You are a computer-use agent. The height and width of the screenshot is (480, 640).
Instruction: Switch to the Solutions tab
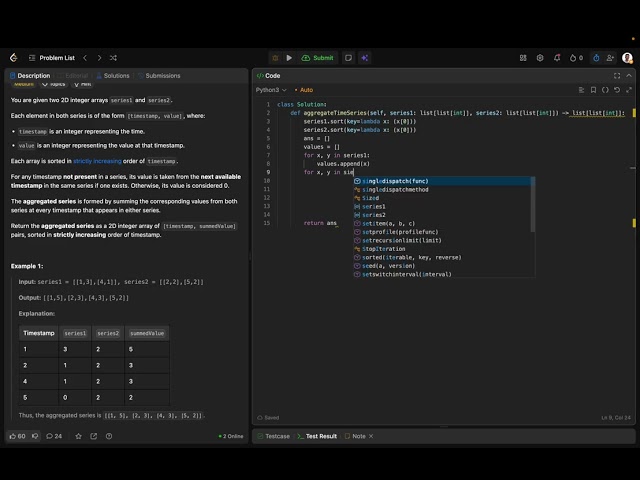coord(113,76)
